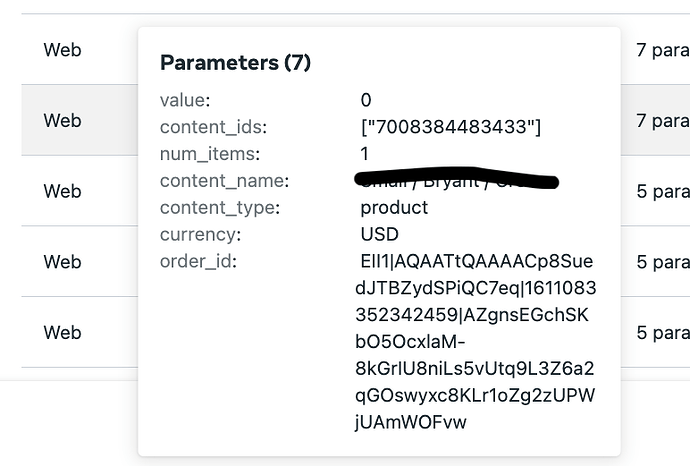The image size is (690, 466).
Task: Click the Parameters (7) popup heading
Action: (x=235, y=63)
